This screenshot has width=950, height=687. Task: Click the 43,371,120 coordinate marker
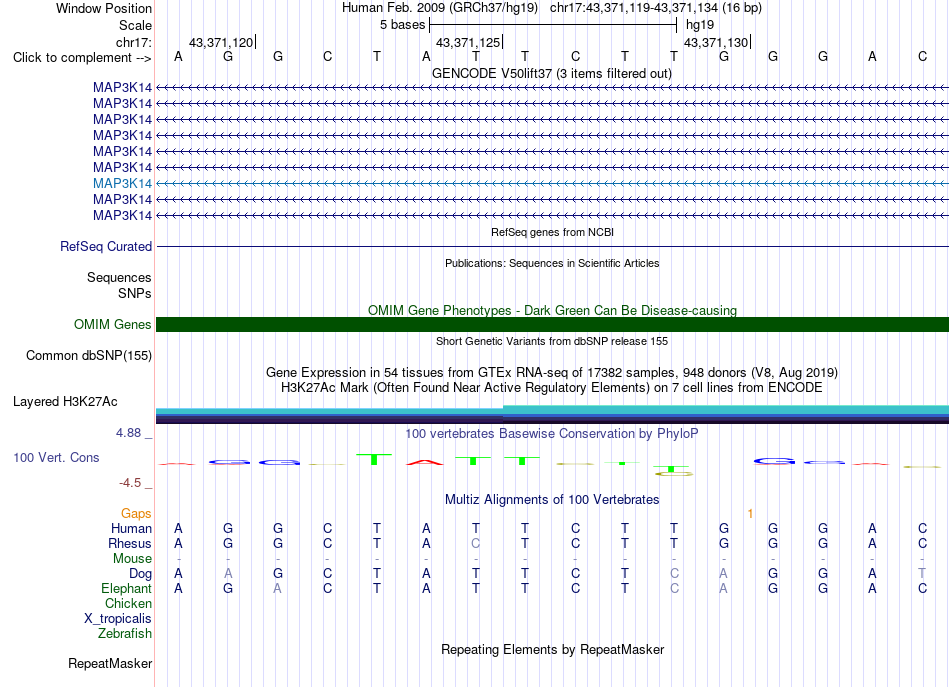pyautogui.click(x=221, y=42)
